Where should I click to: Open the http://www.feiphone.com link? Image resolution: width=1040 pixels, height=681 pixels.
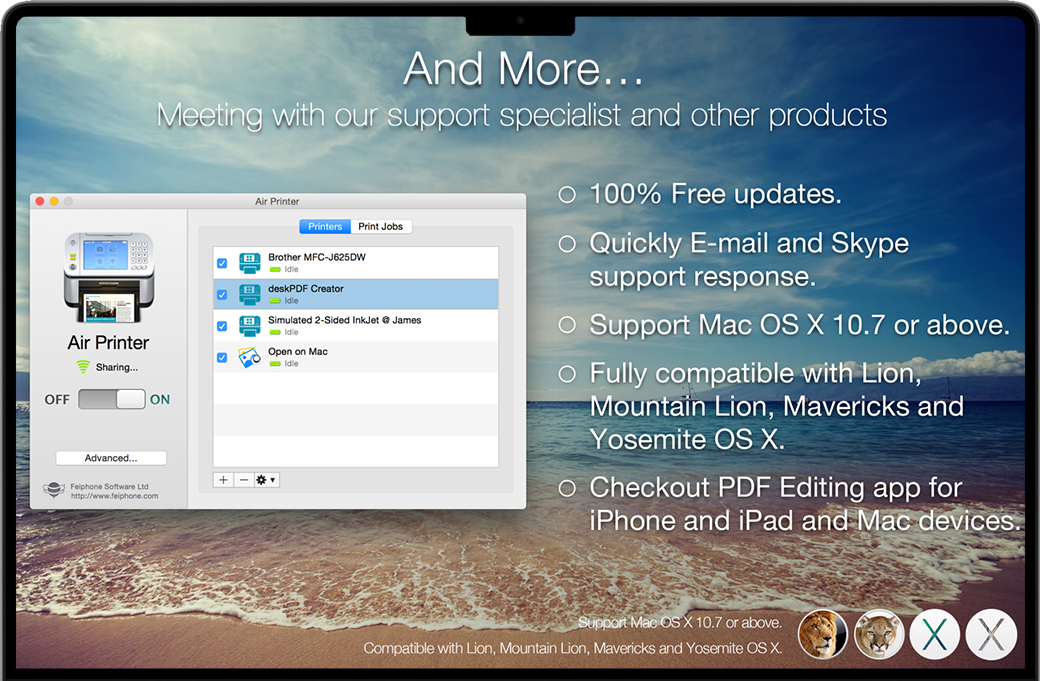point(115,495)
